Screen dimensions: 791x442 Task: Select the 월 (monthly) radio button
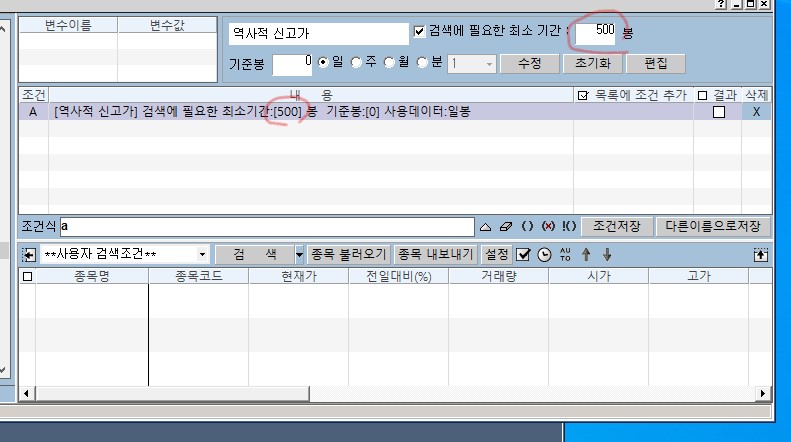pos(390,63)
